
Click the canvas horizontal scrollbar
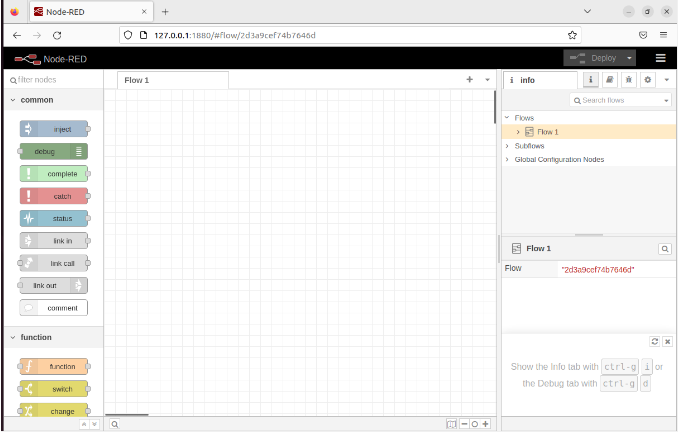pyautogui.click(x=127, y=415)
